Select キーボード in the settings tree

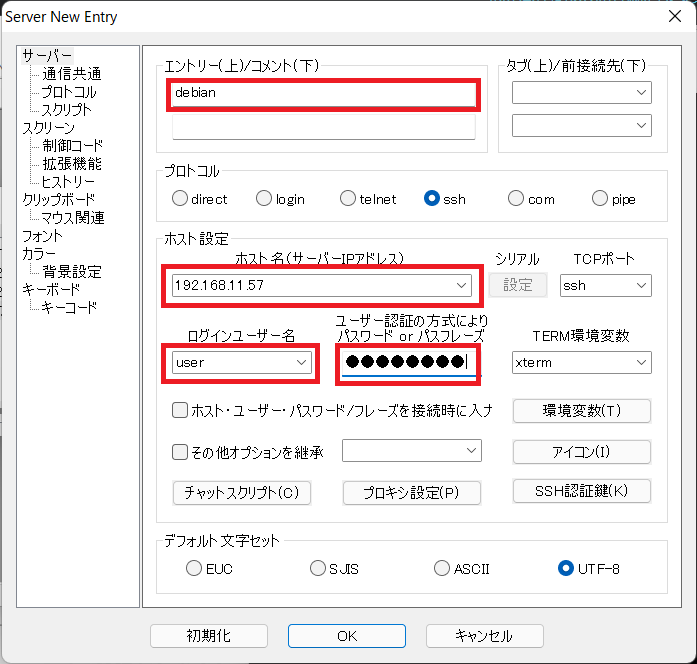tap(51, 289)
